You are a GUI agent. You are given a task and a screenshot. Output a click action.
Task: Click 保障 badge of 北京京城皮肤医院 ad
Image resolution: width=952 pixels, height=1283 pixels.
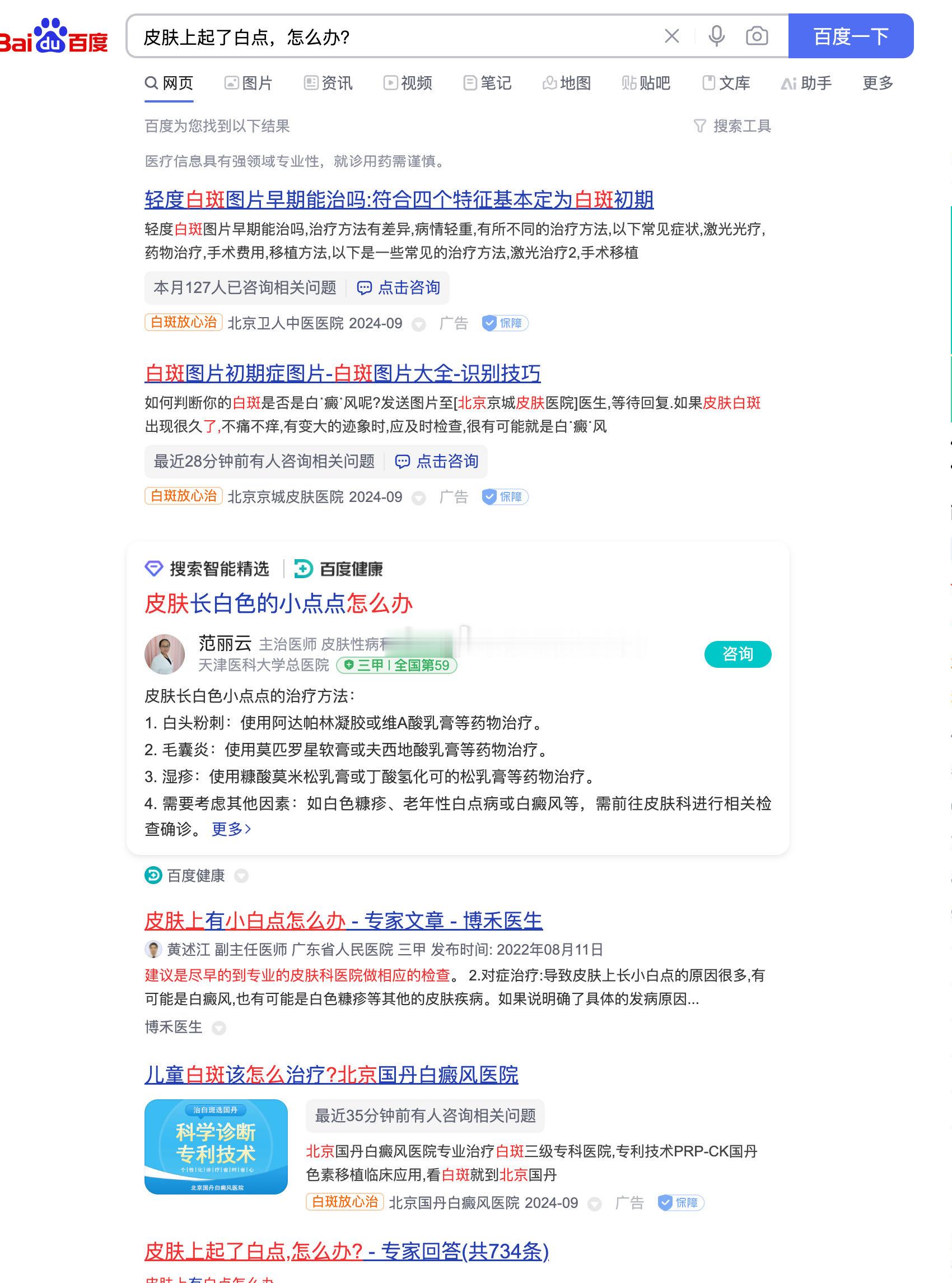[505, 497]
